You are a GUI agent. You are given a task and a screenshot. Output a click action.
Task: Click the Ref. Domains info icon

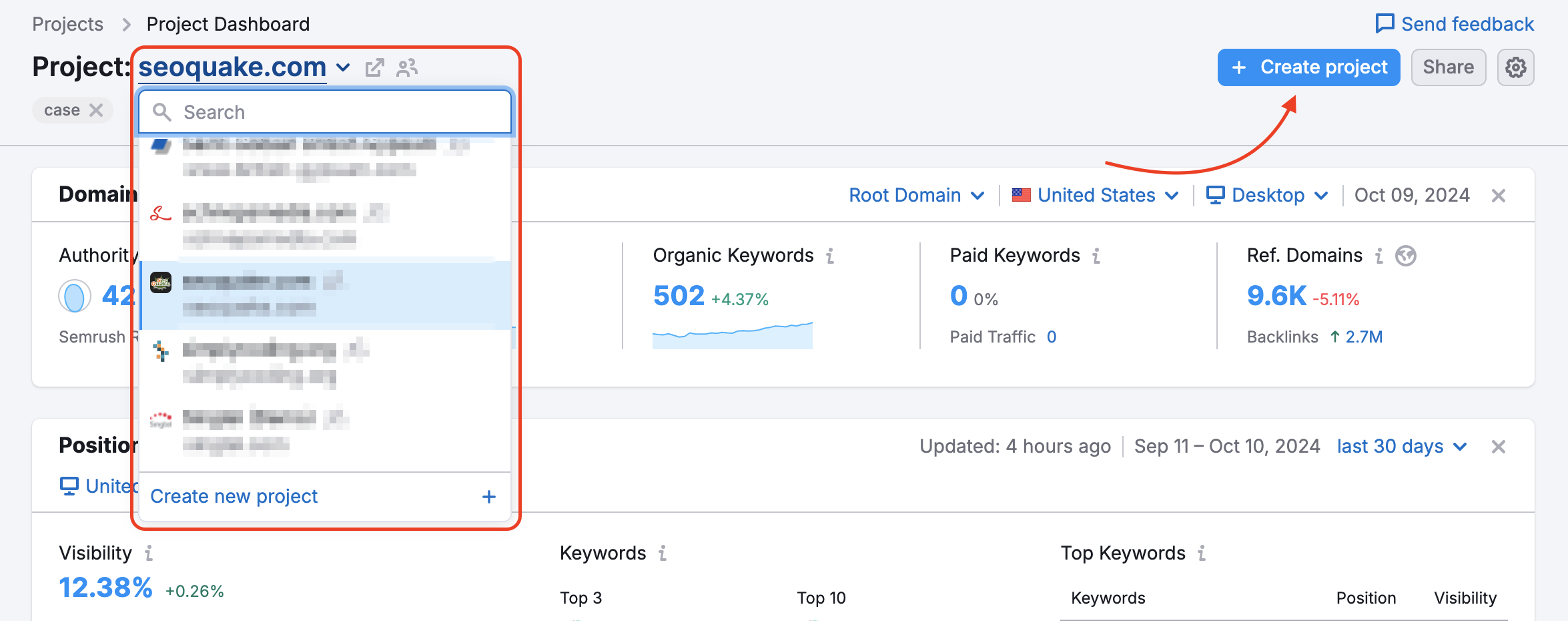point(1379,256)
